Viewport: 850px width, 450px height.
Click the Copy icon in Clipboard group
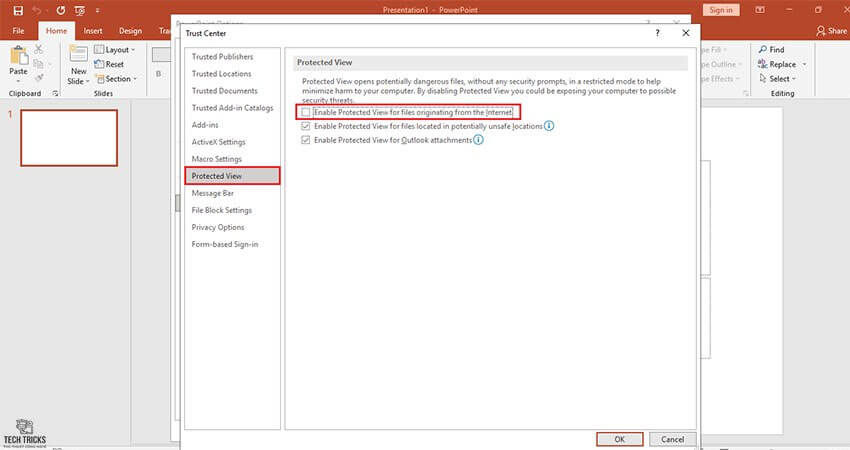pyautogui.click(x=38, y=64)
